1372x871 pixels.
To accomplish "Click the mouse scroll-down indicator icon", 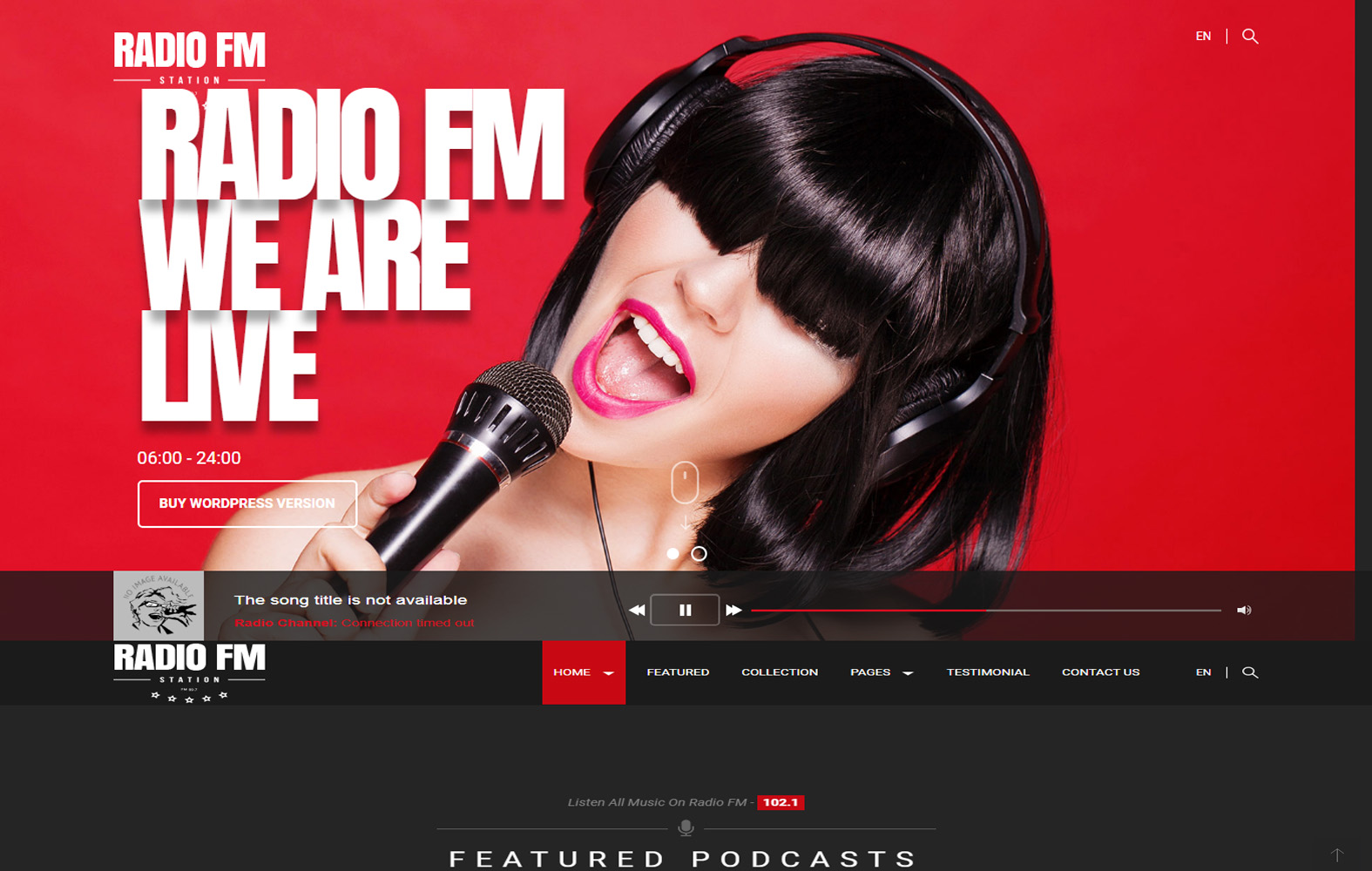I will pyautogui.click(x=685, y=483).
